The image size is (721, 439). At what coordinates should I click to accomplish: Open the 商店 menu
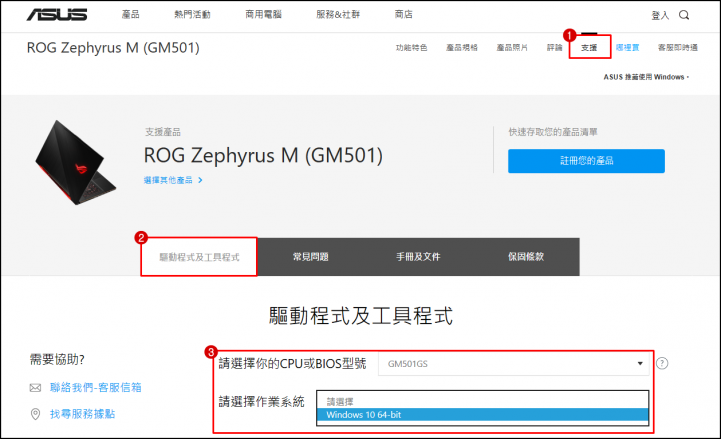(x=404, y=15)
